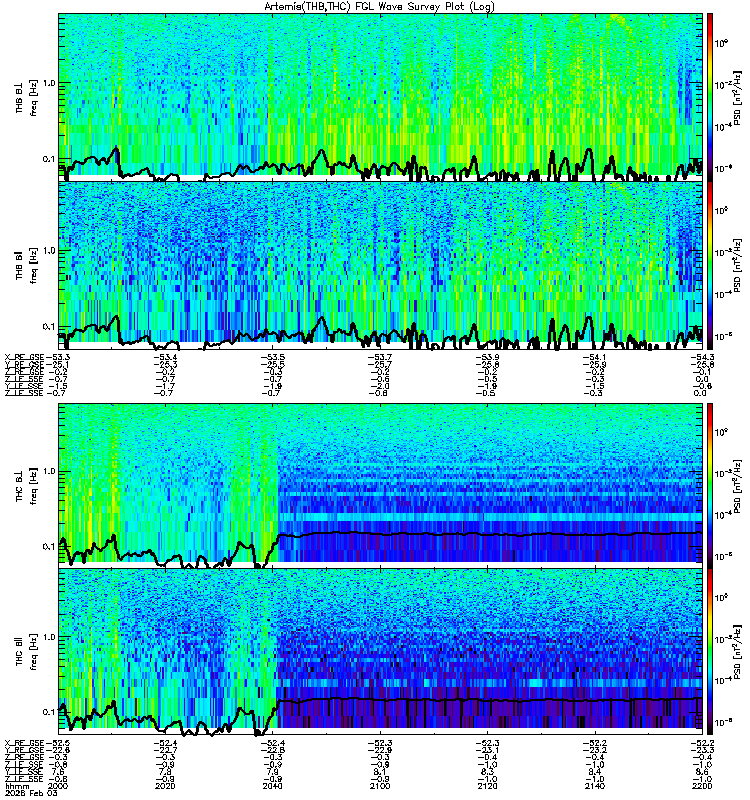Click the THC Y_LE_SSE value '8.6'
Viewport: 750px width, 800px height.
702,772
